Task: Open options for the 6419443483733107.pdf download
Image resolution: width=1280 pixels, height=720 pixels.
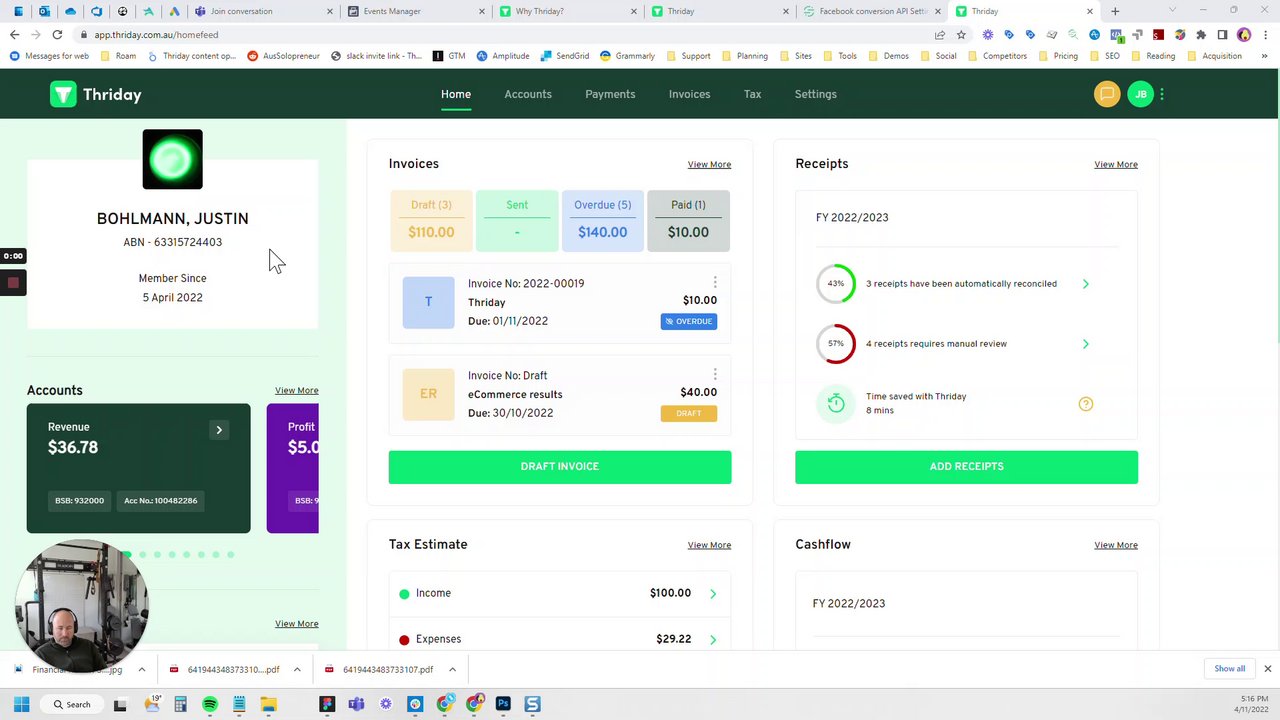Action: click(x=452, y=670)
